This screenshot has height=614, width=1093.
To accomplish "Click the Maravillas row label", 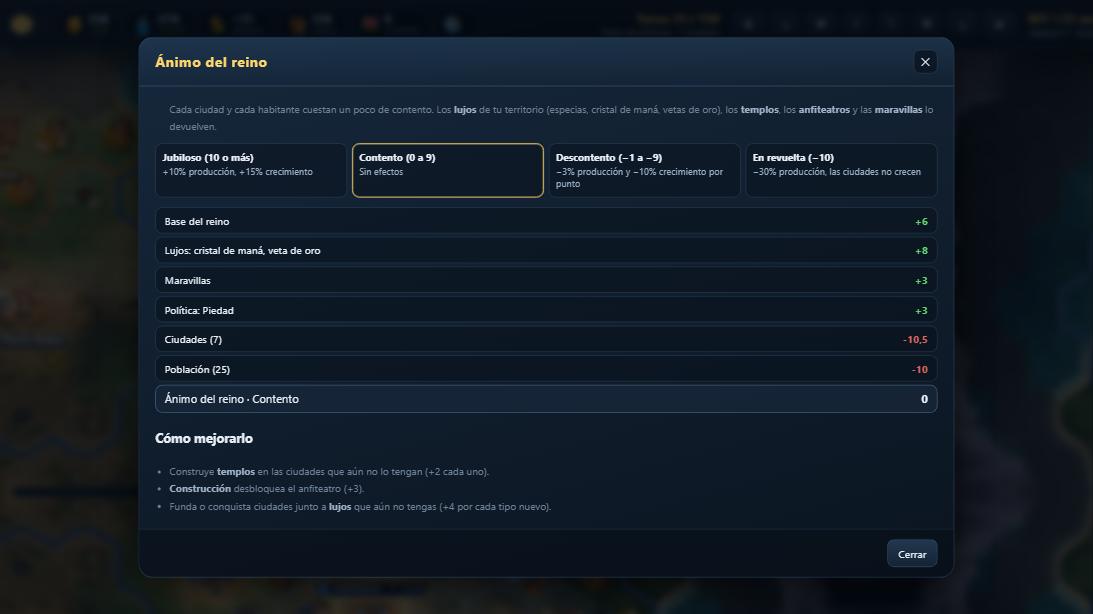I will point(188,281).
